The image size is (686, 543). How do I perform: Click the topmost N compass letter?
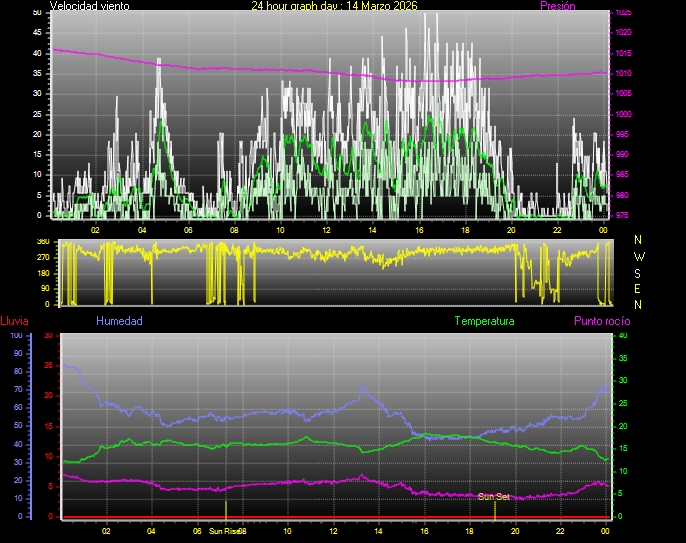pyautogui.click(x=639, y=240)
